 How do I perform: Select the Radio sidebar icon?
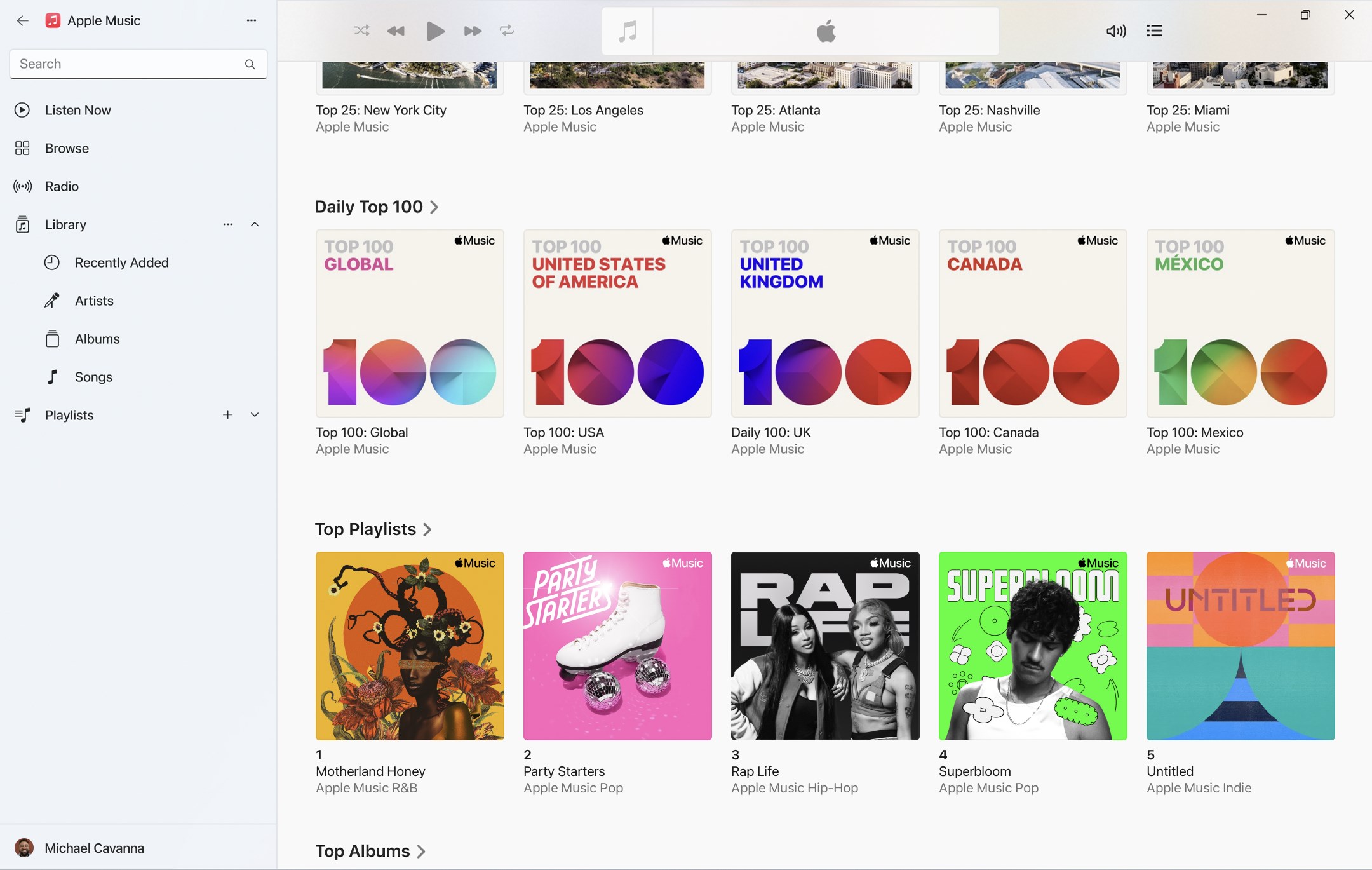(x=23, y=186)
